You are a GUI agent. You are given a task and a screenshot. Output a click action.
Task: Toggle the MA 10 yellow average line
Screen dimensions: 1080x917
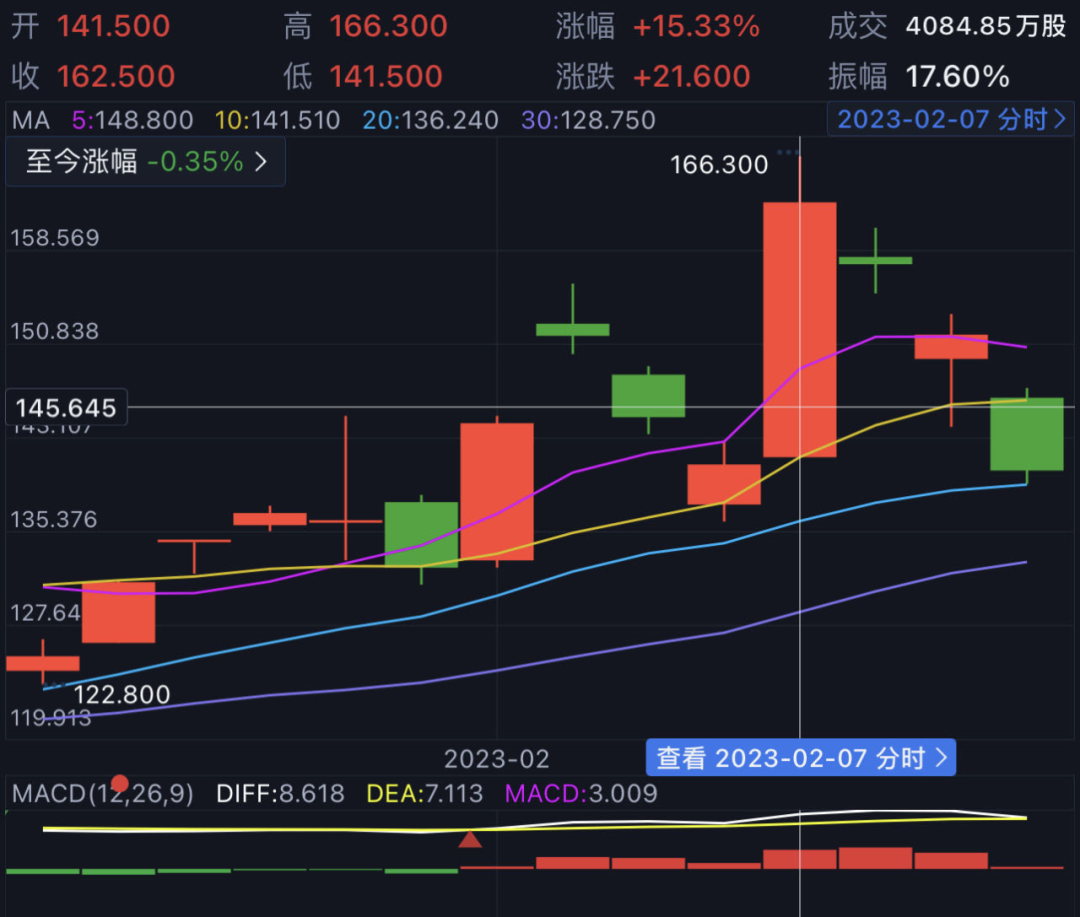[x=278, y=120]
